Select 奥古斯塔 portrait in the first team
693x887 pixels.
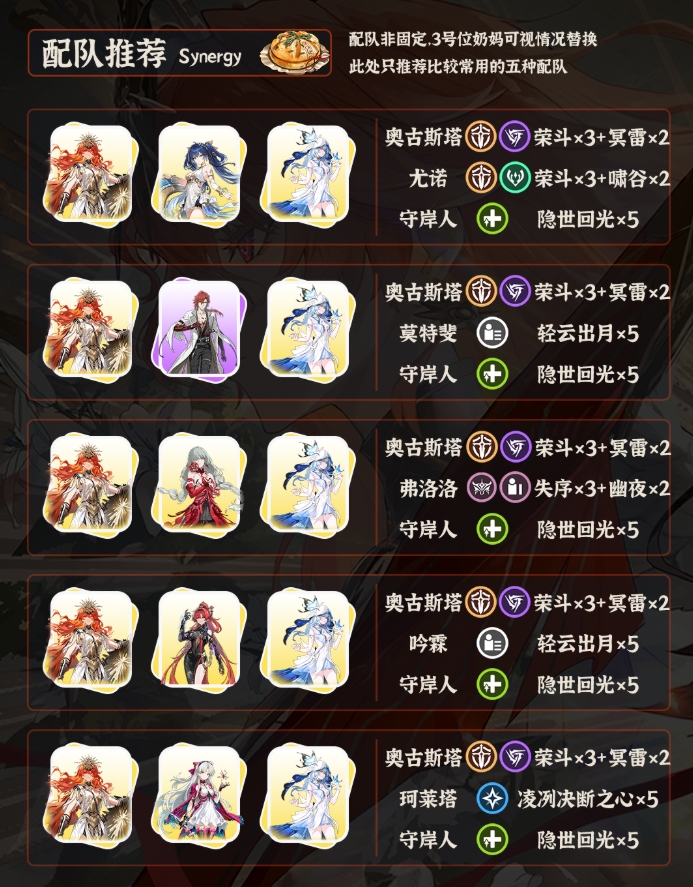pyautogui.click(x=91, y=174)
